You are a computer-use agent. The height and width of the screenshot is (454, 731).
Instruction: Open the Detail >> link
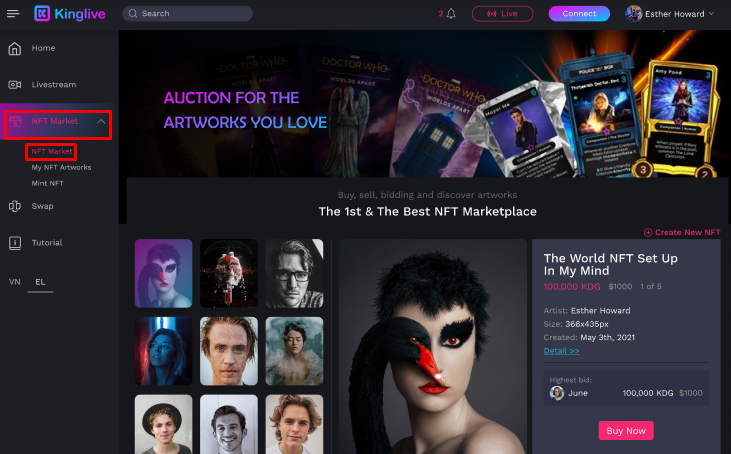pos(561,351)
